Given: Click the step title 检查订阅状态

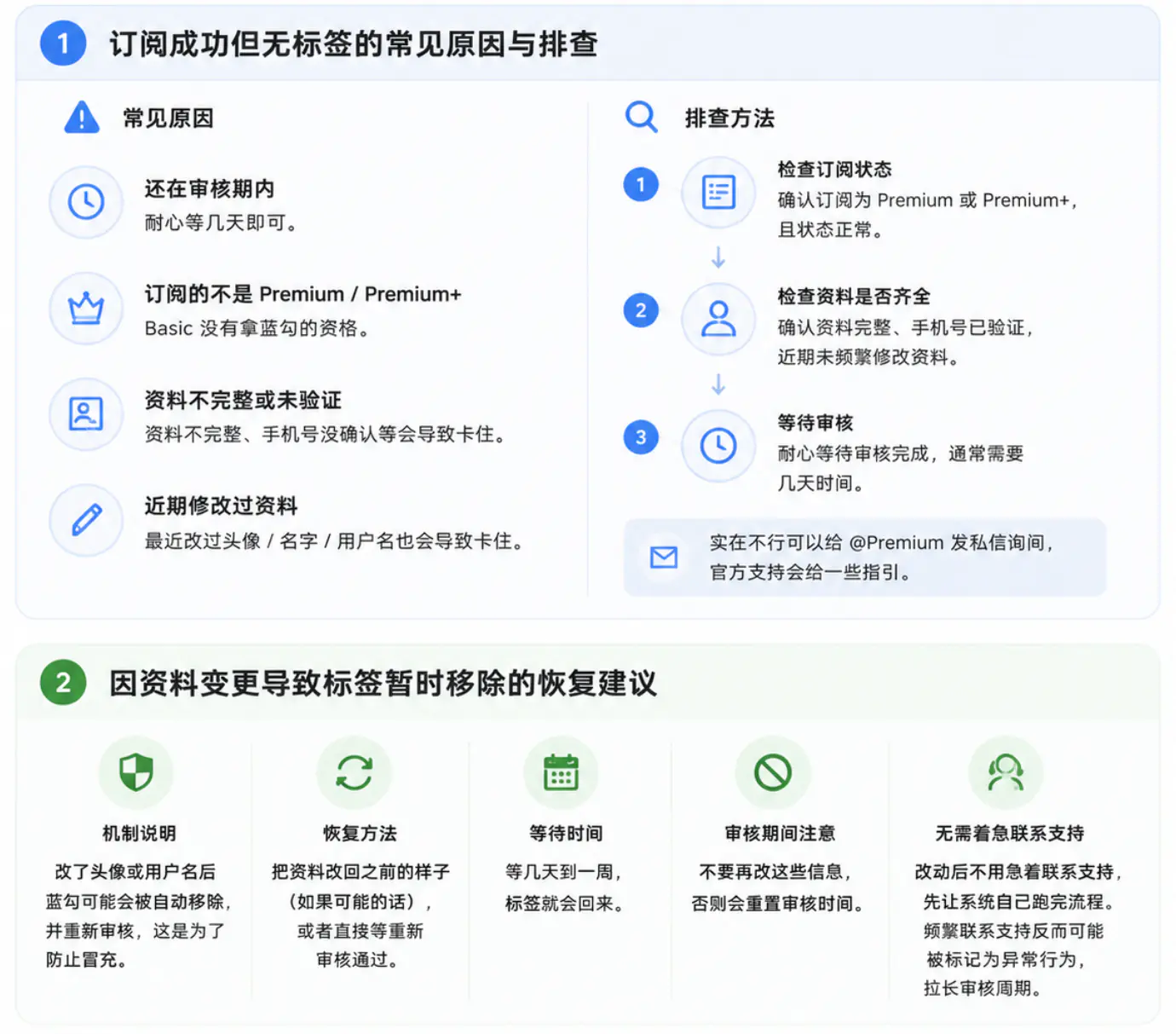Looking at the screenshot, I should tap(834, 169).
